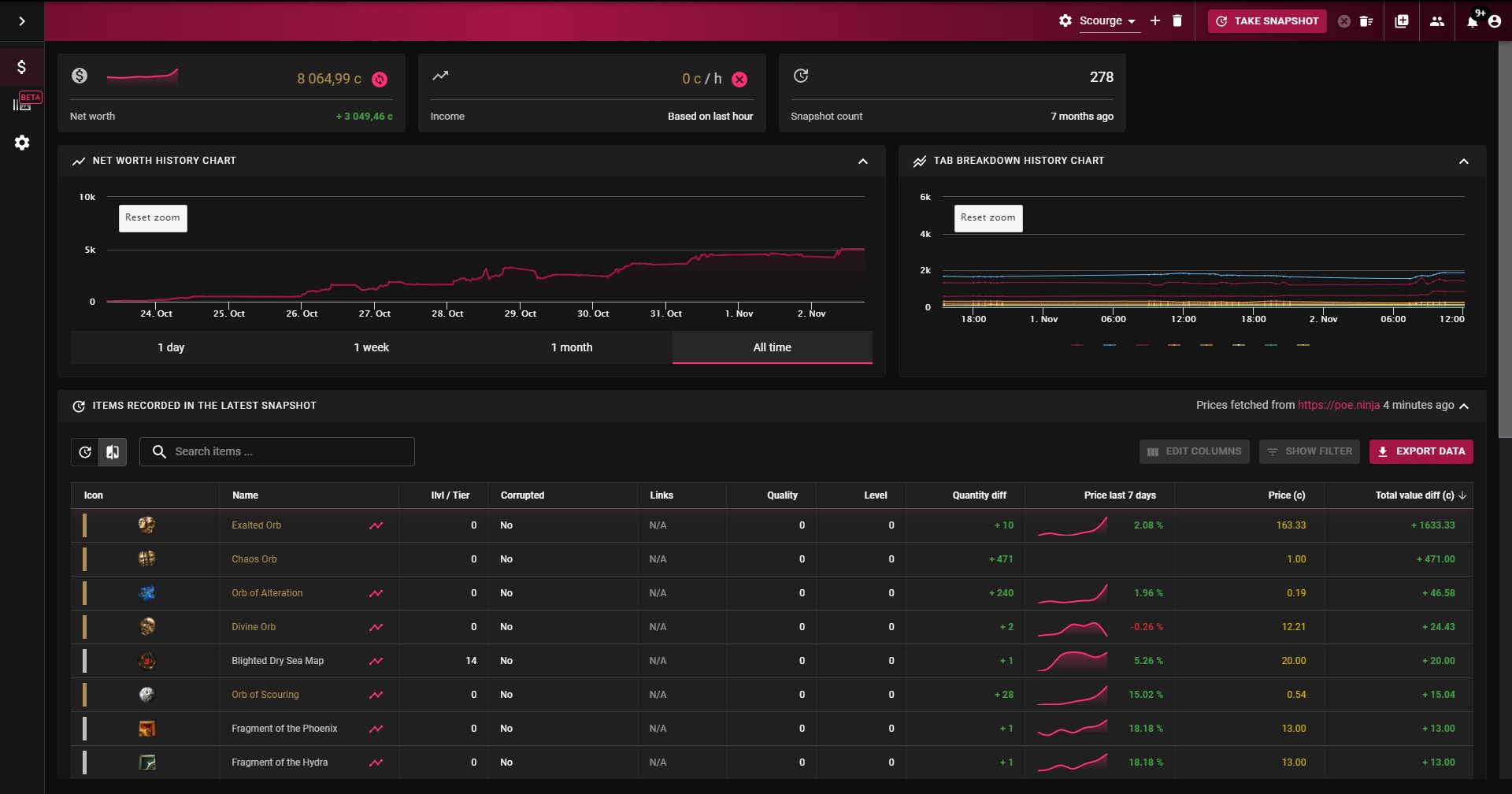
Task: Open the group people icon
Action: coord(1437,21)
